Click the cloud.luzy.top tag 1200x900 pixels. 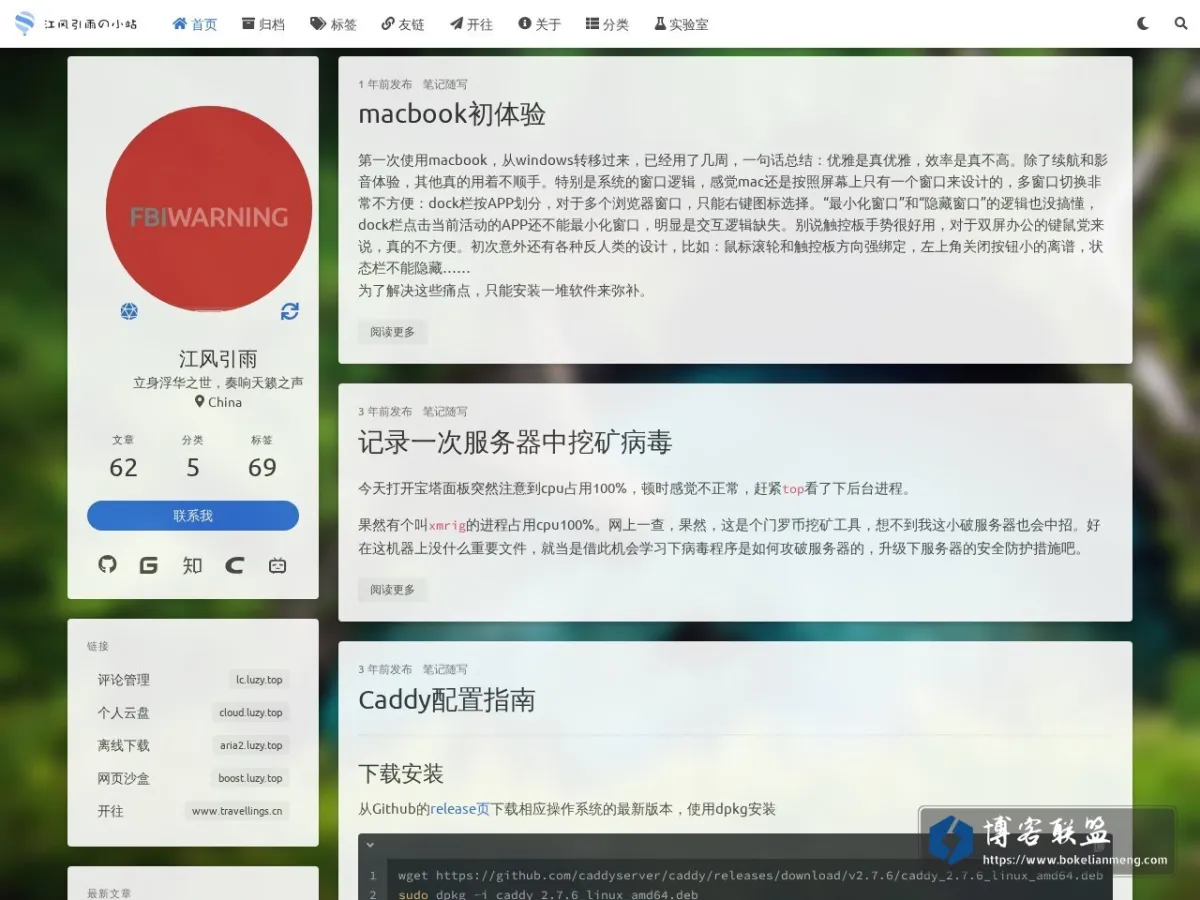[x=251, y=713]
